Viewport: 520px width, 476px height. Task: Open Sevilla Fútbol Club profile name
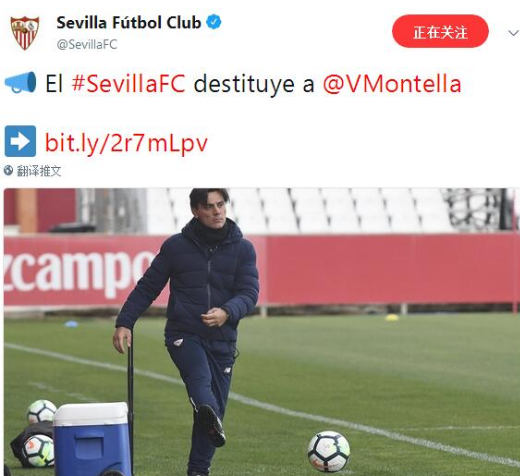(129, 22)
